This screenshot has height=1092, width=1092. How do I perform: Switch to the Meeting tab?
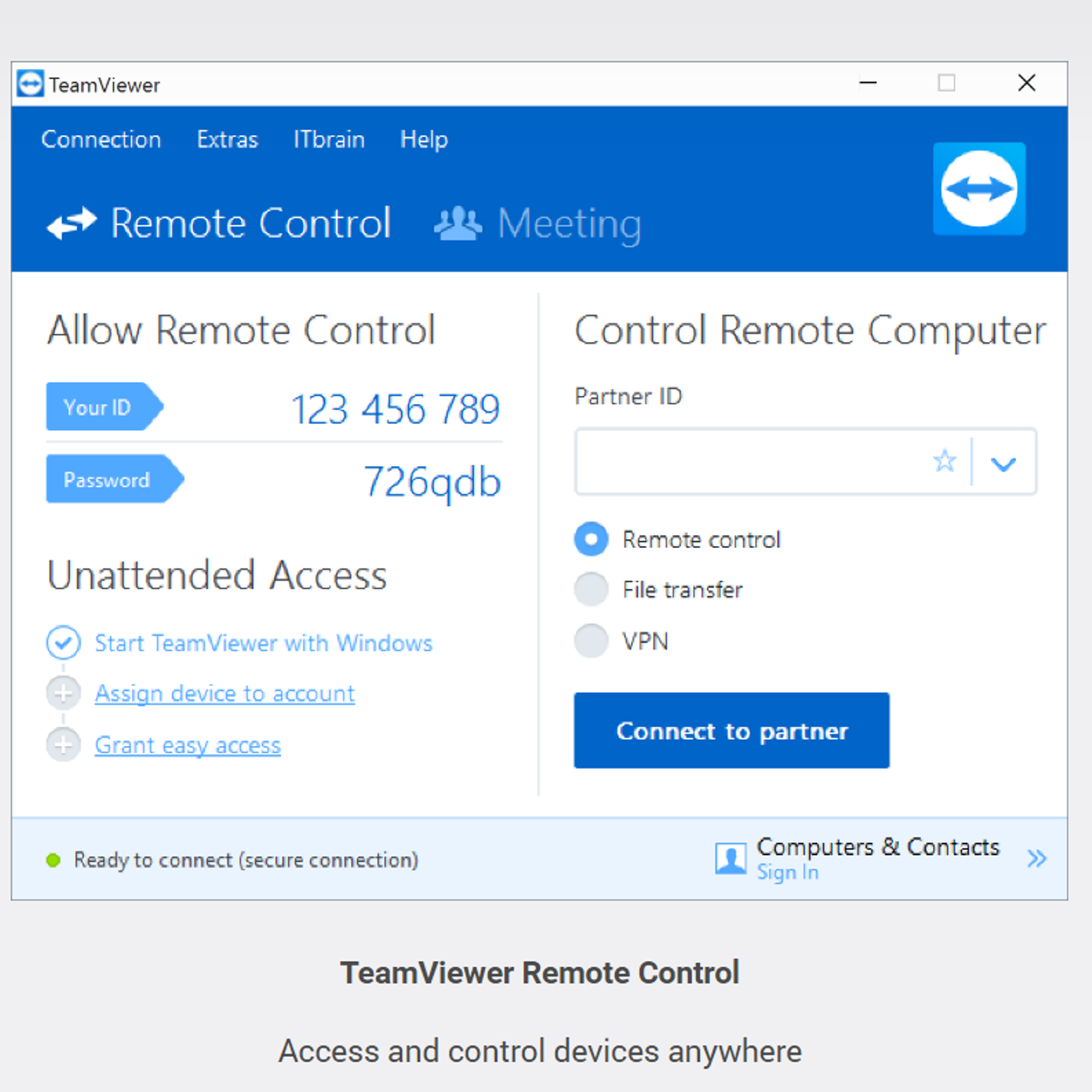[538, 224]
